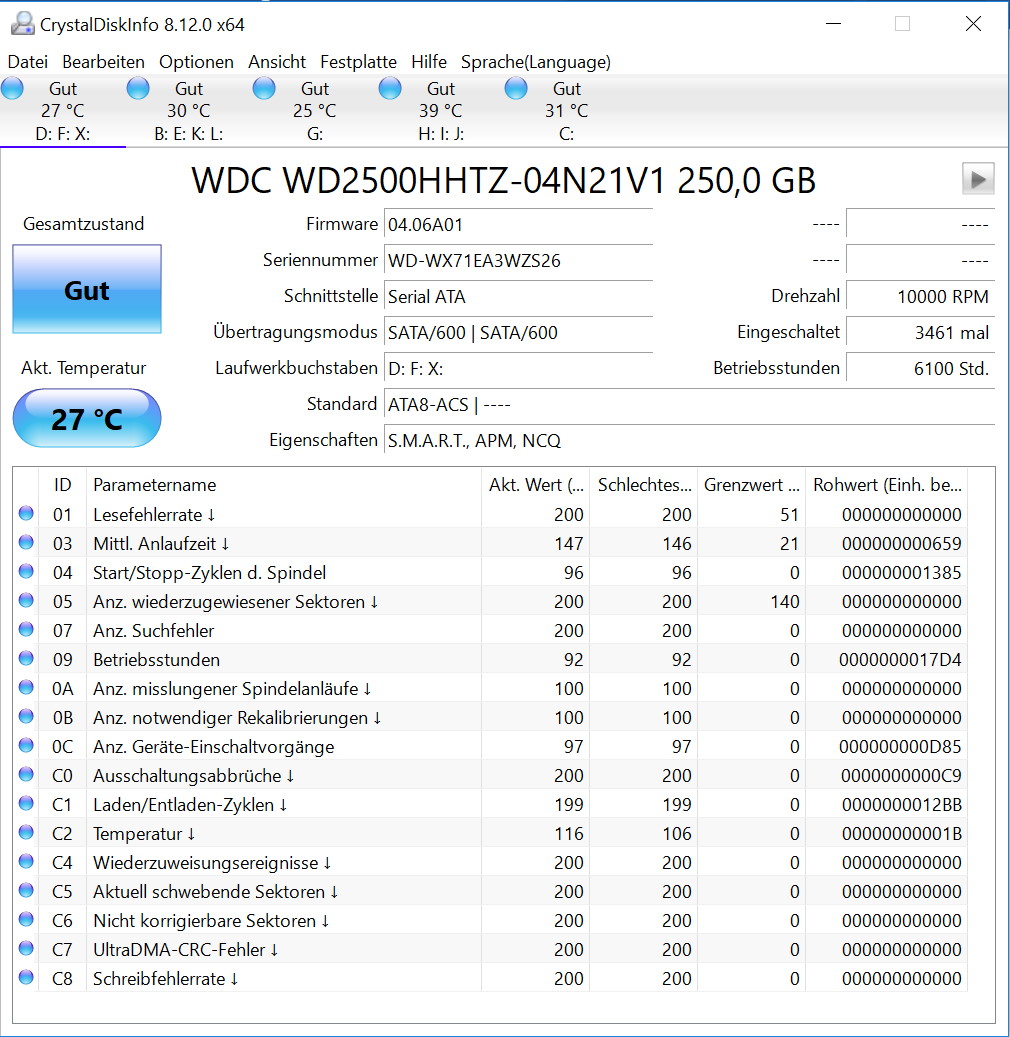Click the Grenzwert column header
Viewport: 1010px width, 1037px height.
click(x=752, y=485)
